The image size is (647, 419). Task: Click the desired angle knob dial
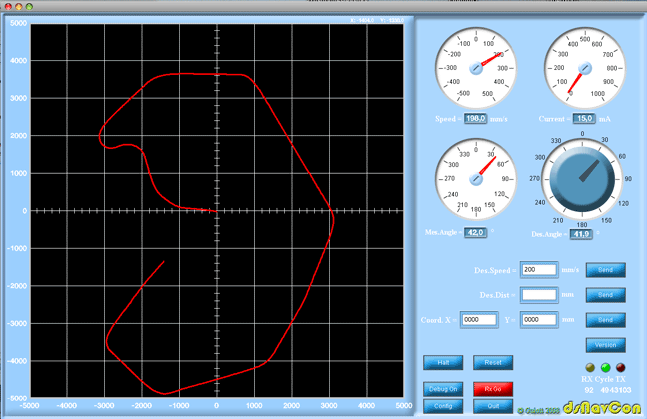tap(582, 179)
